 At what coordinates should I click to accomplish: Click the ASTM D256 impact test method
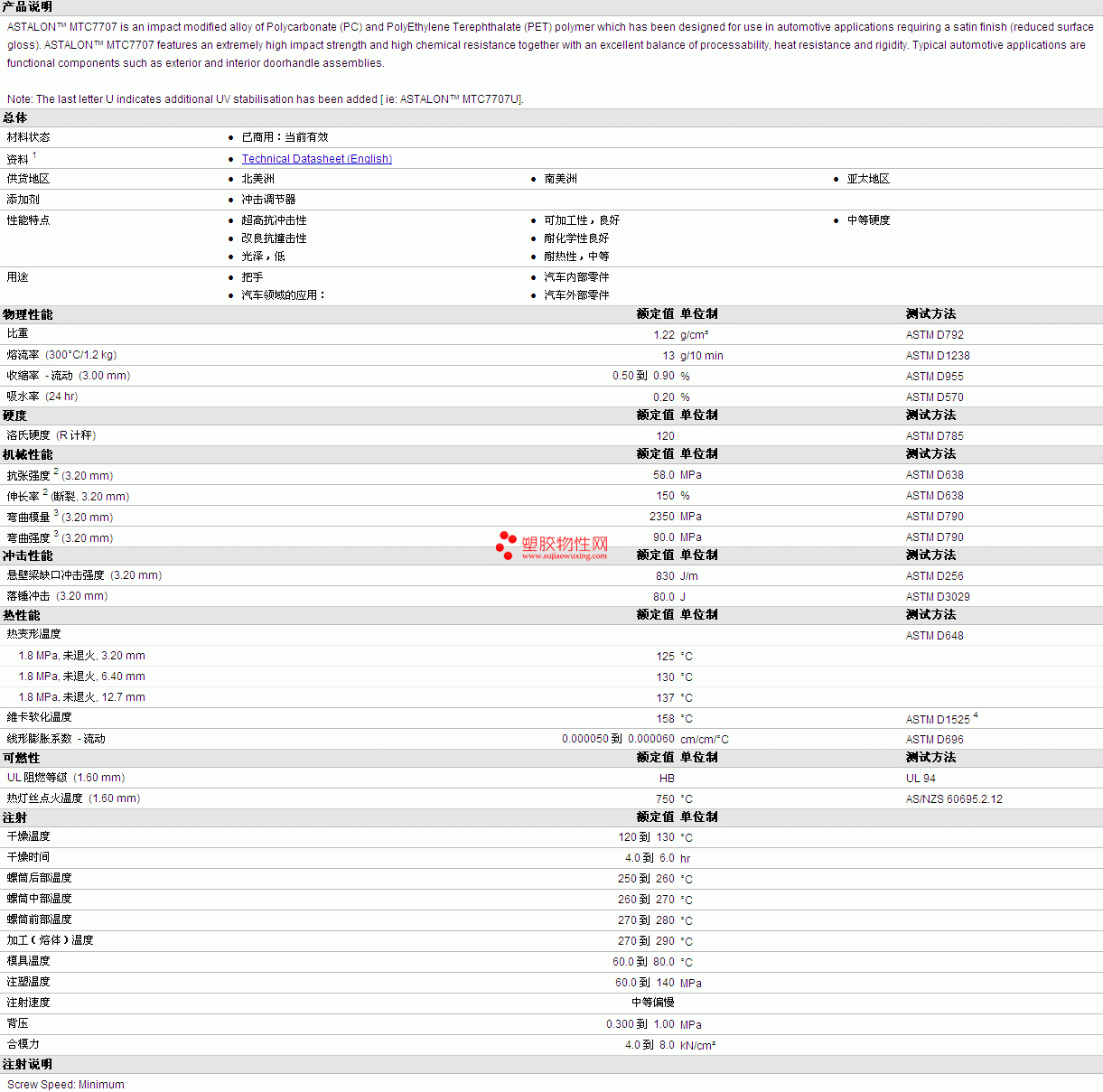coord(934,576)
